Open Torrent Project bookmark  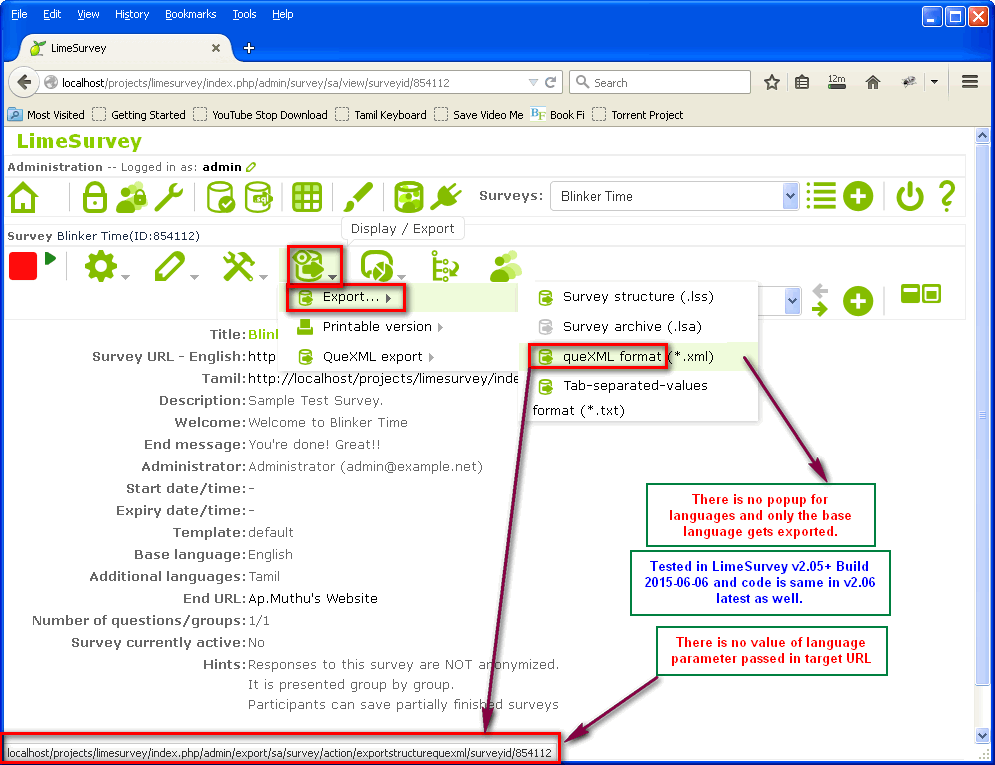(x=638, y=115)
